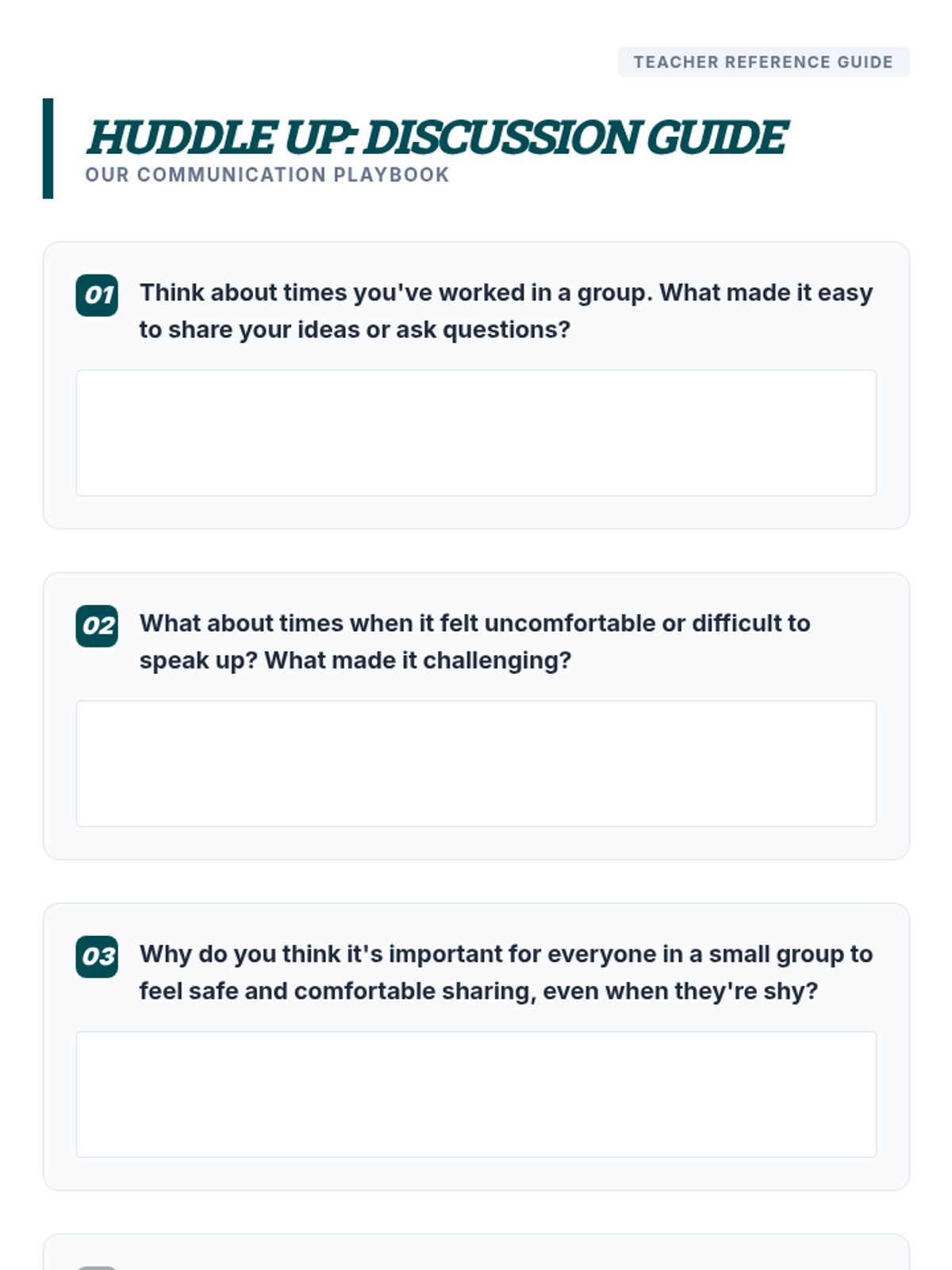The image size is (952, 1270).
Task: Click the line starting "feel safe and comfortable sharing"
Action: pos(478,991)
